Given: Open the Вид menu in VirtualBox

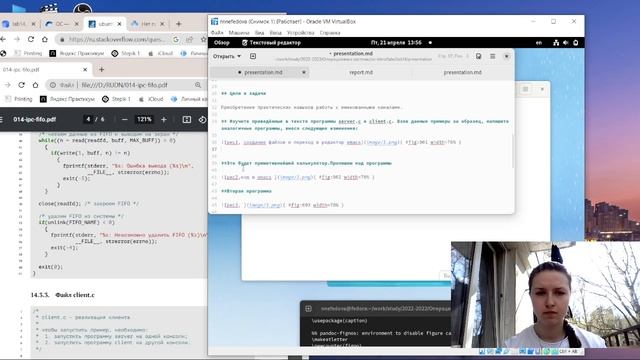Looking at the screenshot, I should pyautogui.click(x=260, y=33).
